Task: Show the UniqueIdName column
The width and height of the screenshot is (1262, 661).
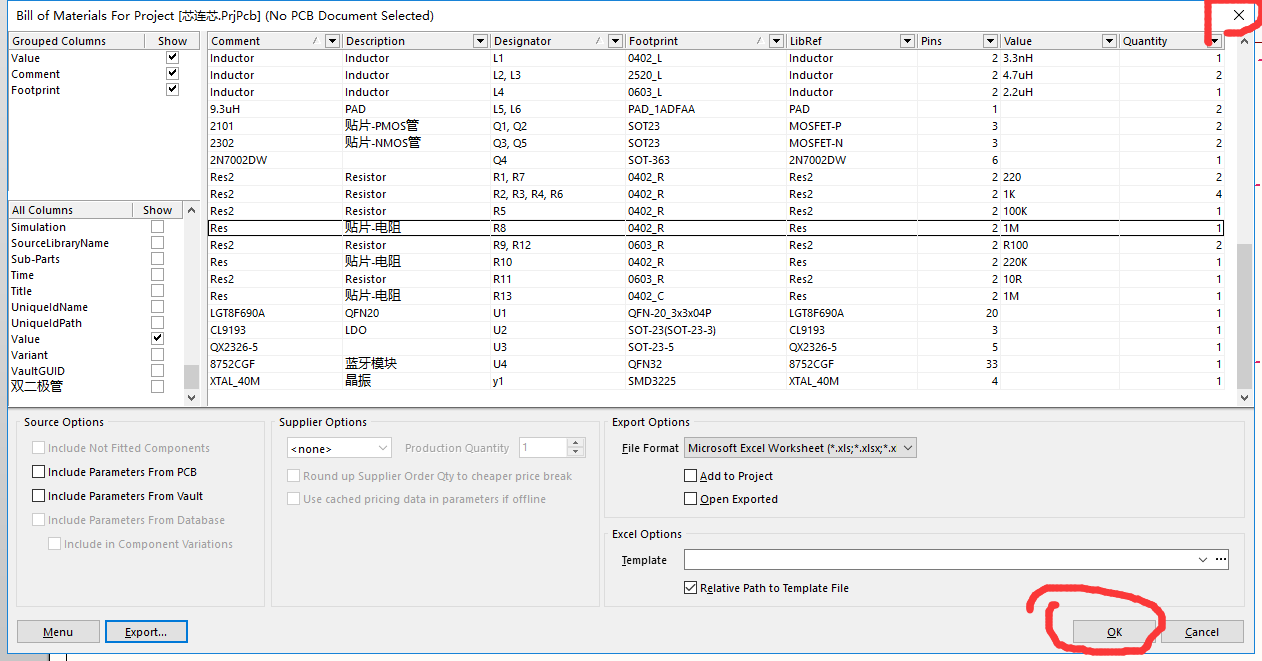Action: pos(157,307)
